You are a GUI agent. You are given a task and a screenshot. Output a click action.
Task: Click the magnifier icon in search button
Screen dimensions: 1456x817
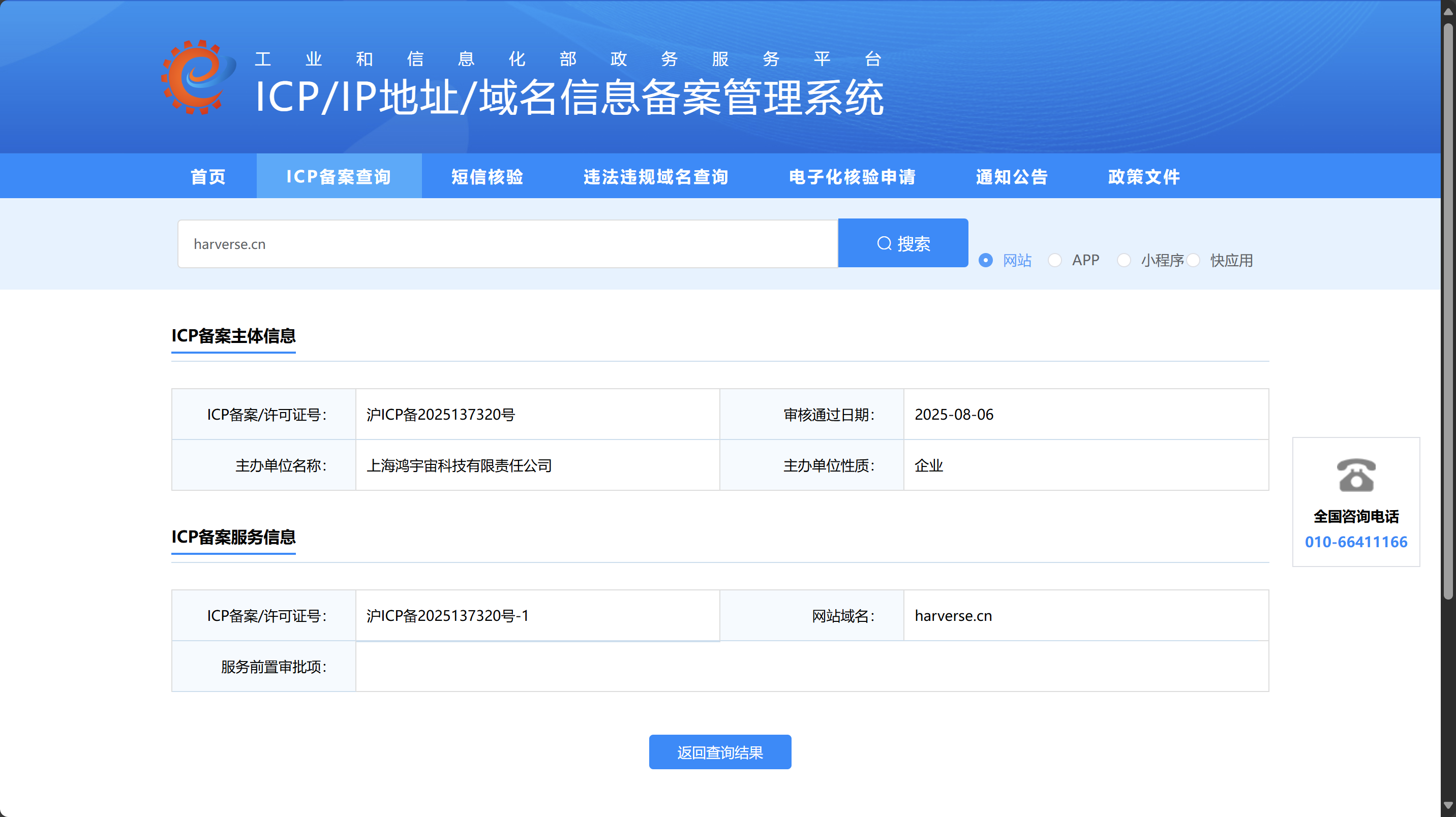click(x=884, y=243)
